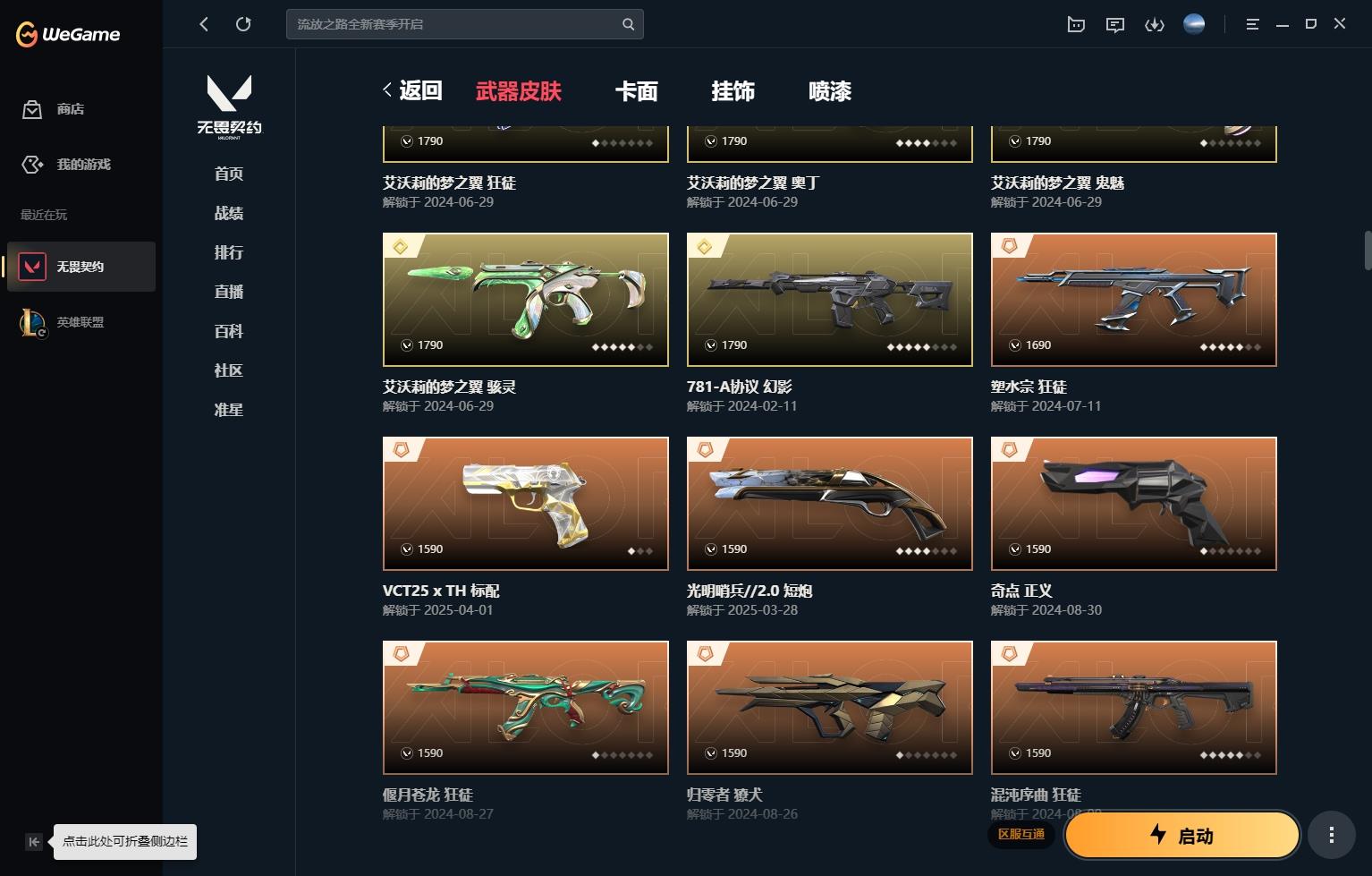Open 商店 in left sidebar

coord(55,109)
